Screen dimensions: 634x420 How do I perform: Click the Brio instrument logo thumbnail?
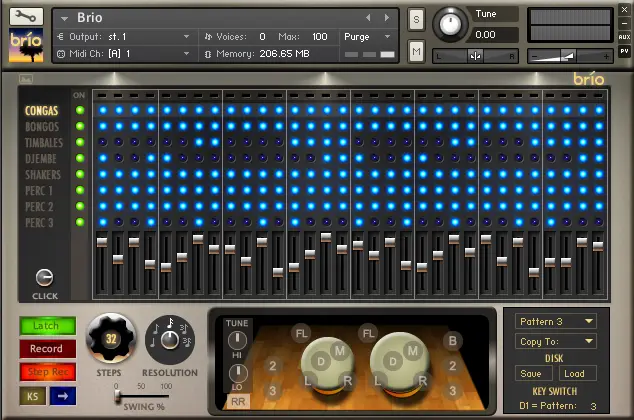[x=26, y=45]
